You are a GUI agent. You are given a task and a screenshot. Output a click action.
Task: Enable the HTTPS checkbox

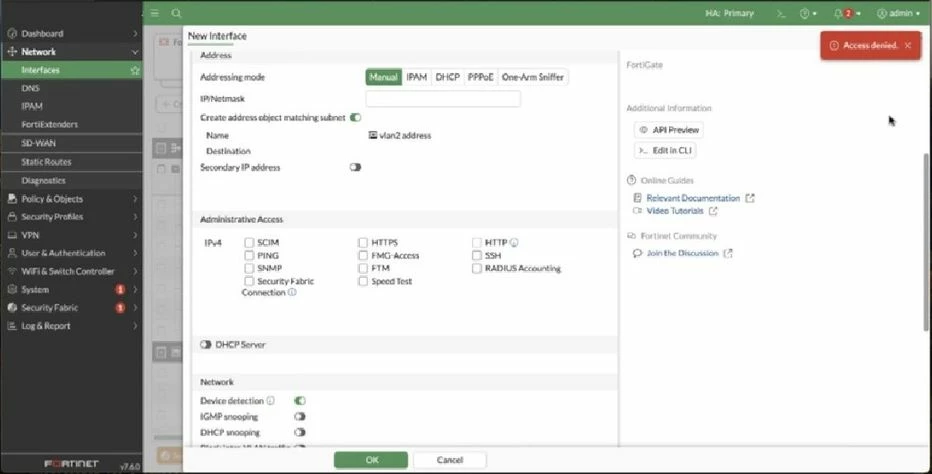pyautogui.click(x=363, y=243)
